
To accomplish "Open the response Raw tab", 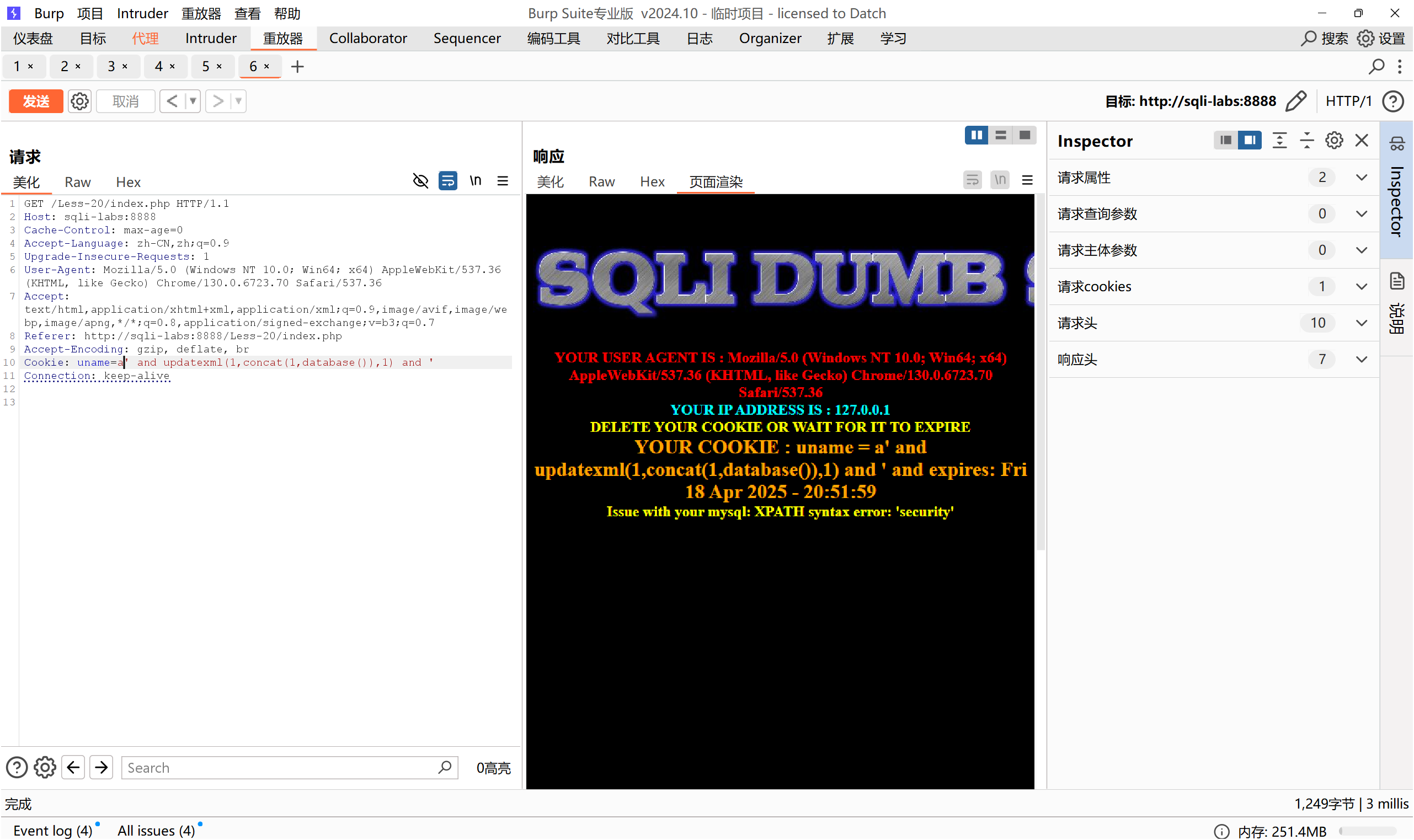I will 601,181.
